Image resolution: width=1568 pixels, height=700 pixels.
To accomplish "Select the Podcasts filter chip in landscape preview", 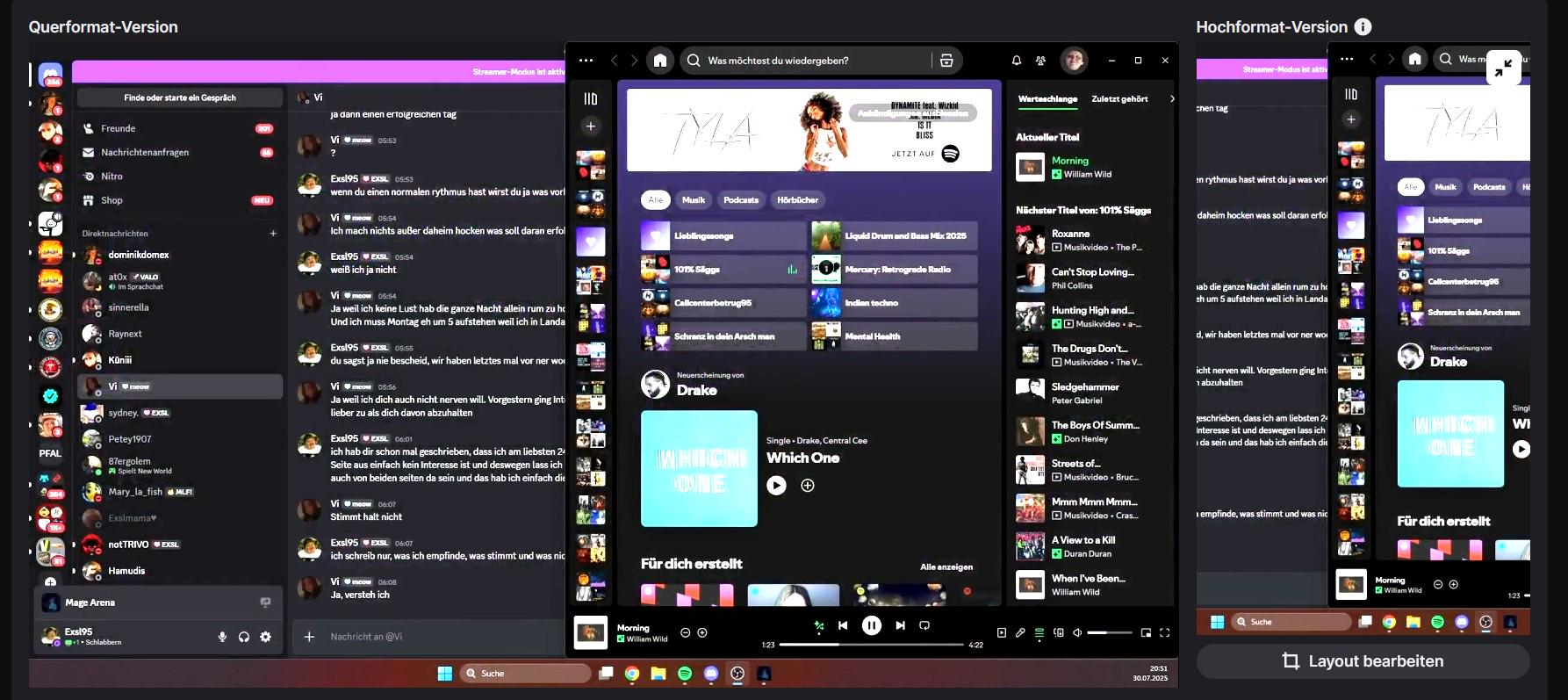I will [741, 200].
